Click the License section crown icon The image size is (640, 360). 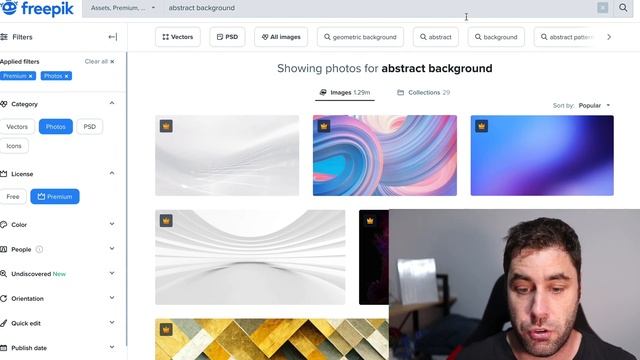point(4,174)
